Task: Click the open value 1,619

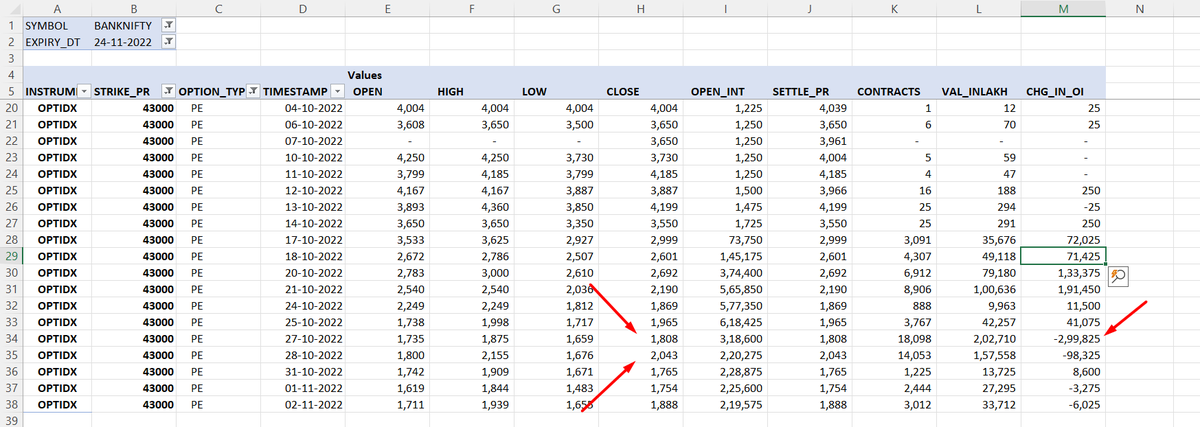Action: point(410,388)
